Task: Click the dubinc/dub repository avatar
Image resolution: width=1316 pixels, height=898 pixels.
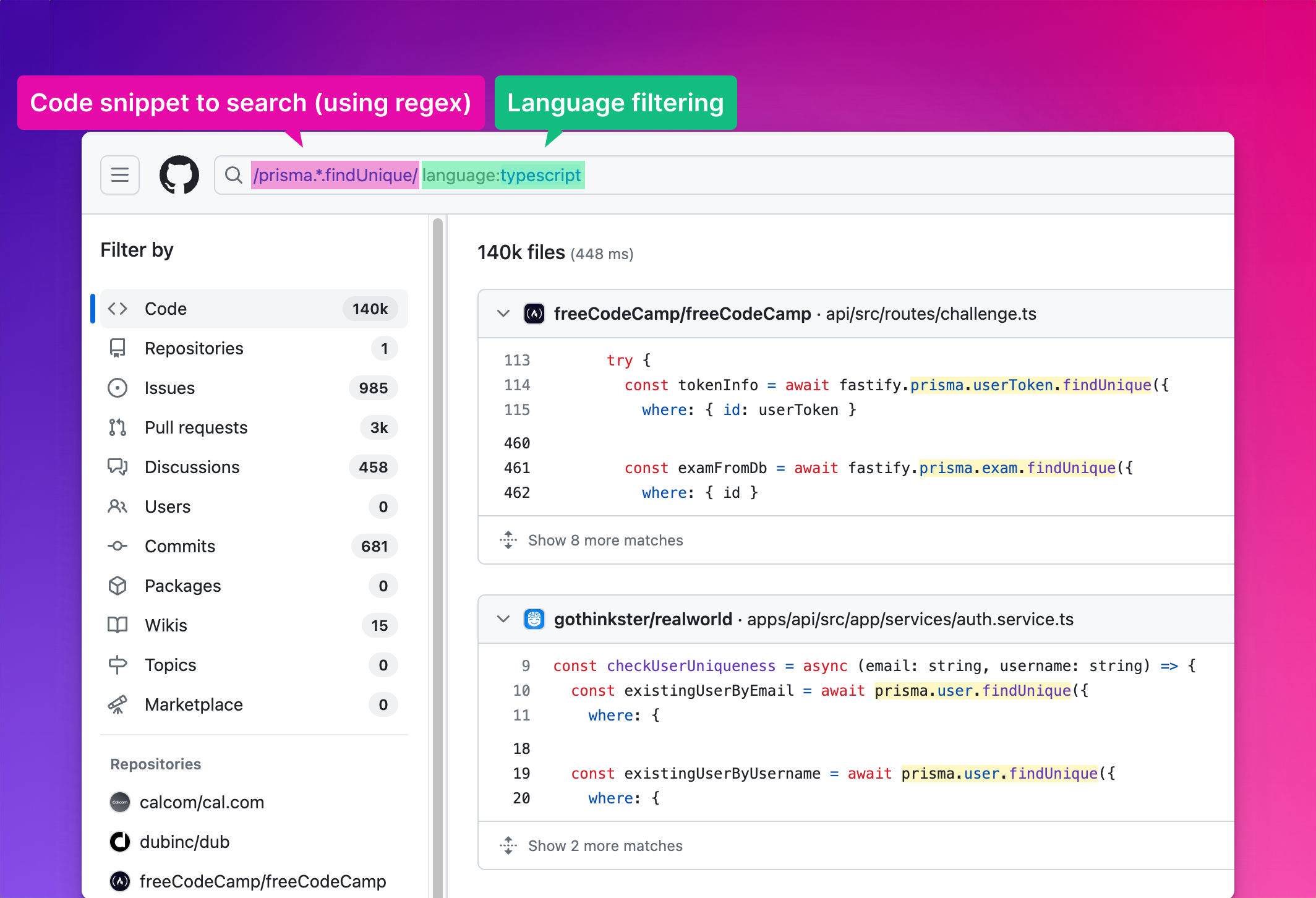Action: point(120,842)
